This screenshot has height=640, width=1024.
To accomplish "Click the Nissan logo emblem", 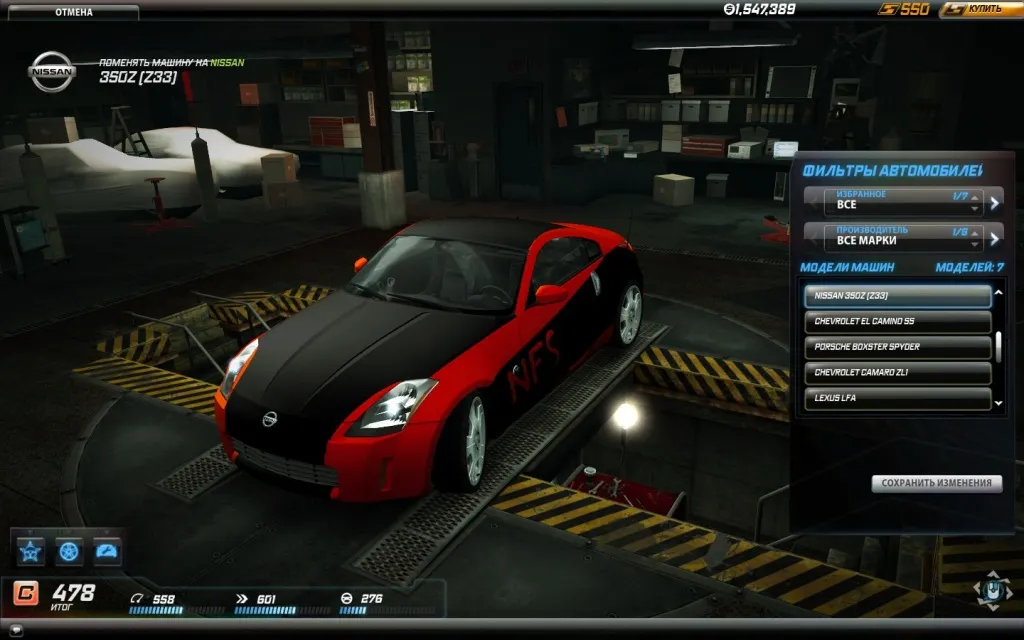I will click(52, 71).
